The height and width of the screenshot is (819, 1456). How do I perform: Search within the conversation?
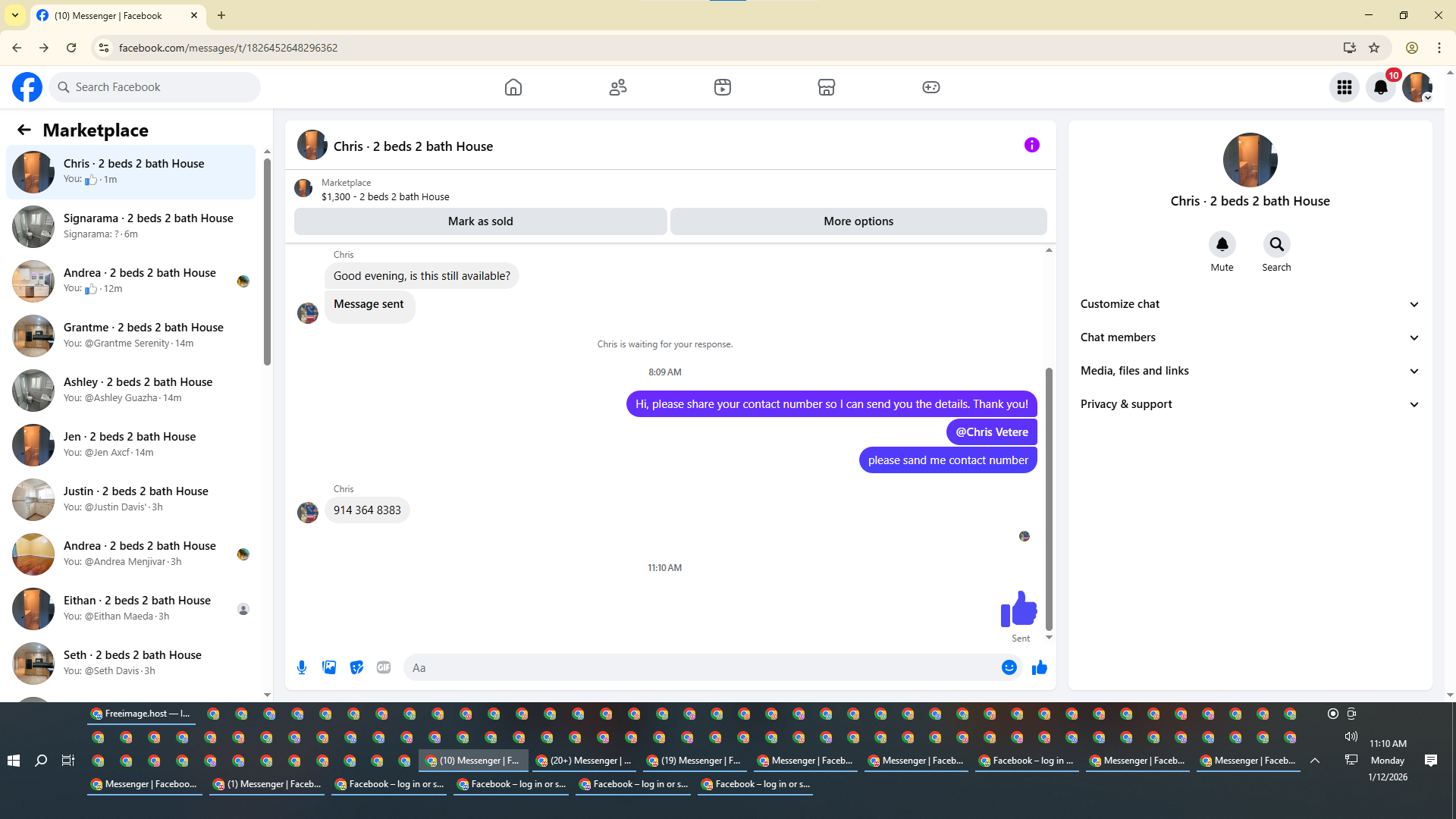tap(1276, 244)
